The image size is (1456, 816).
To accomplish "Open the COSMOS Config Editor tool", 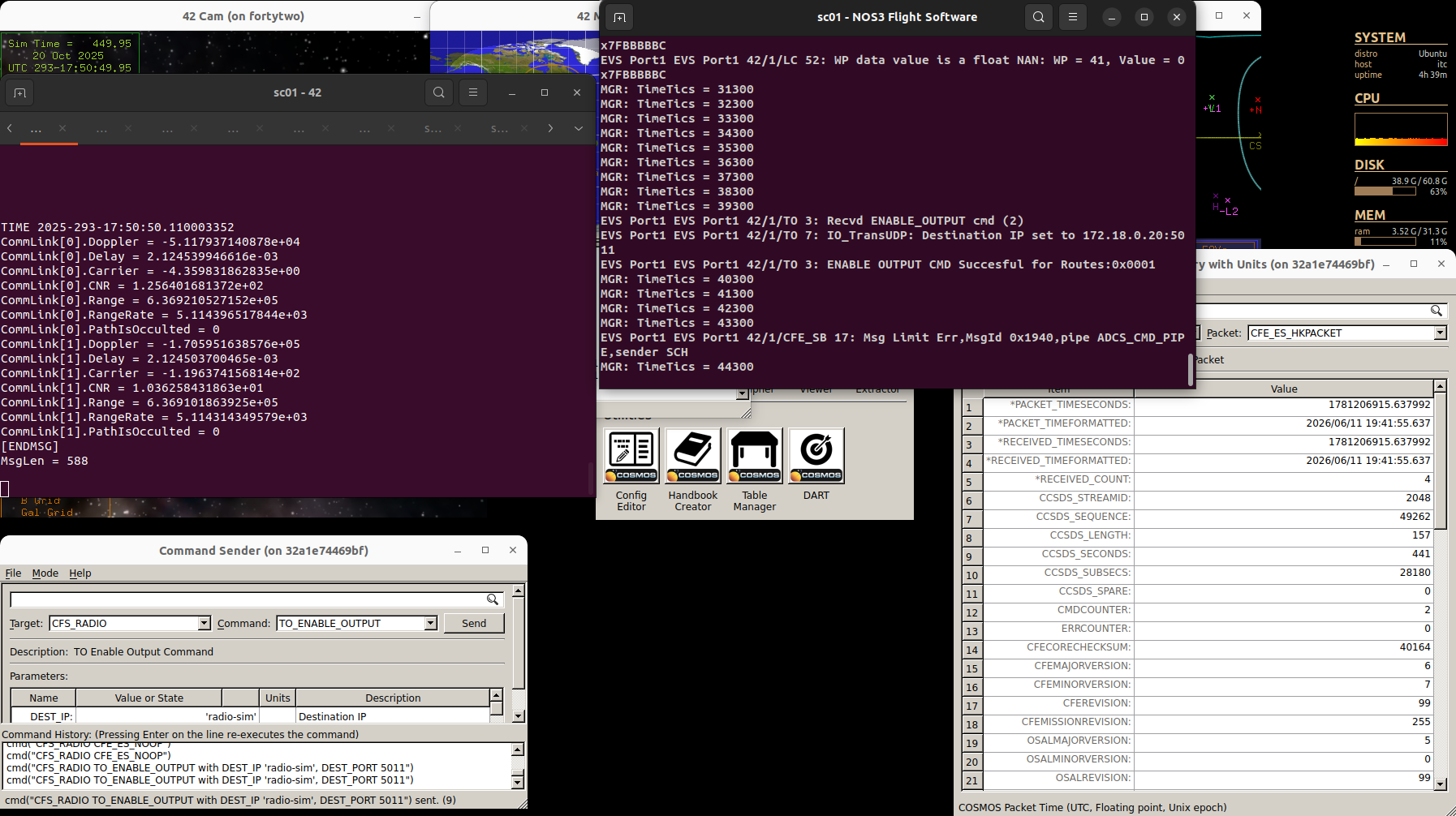I will click(x=631, y=455).
